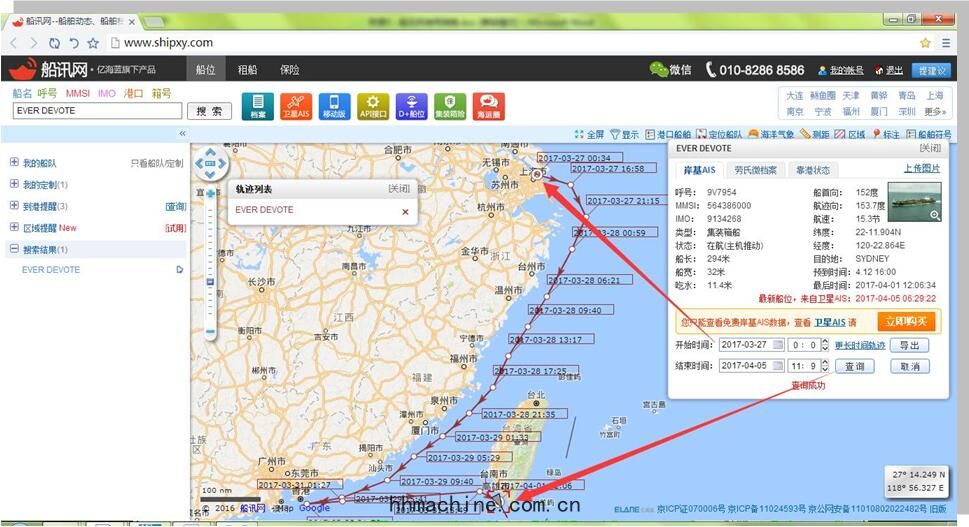Image resolution: width=969 pixels, height=527 pixels.
Task: Open the 定位船队 map tool
Action: click(719, 134)
